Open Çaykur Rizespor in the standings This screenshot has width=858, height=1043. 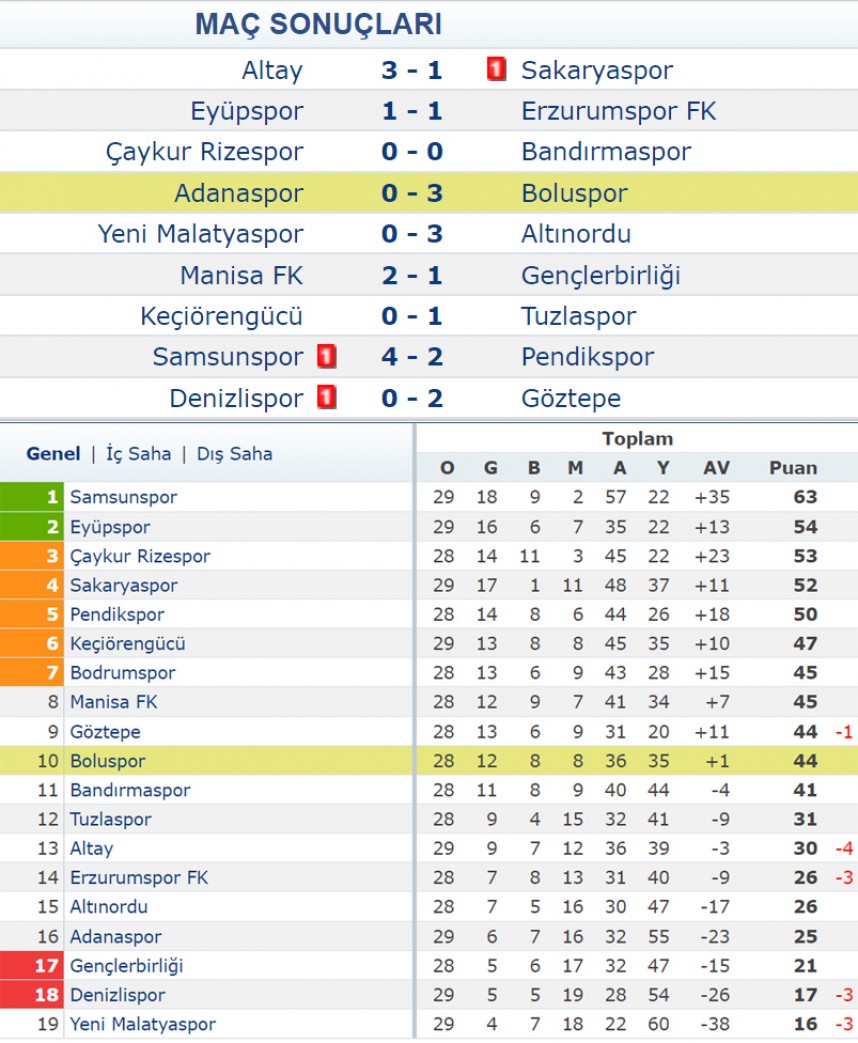click(x=140, y=556)
